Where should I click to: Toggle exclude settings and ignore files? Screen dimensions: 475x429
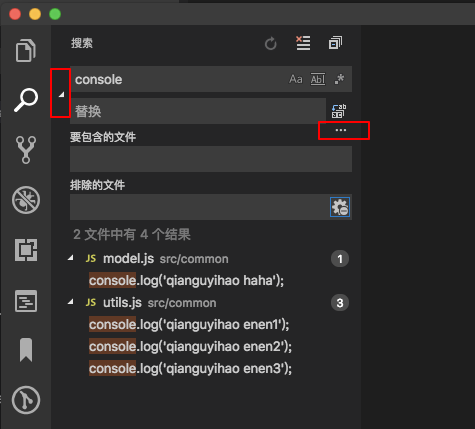coord(340,207)
